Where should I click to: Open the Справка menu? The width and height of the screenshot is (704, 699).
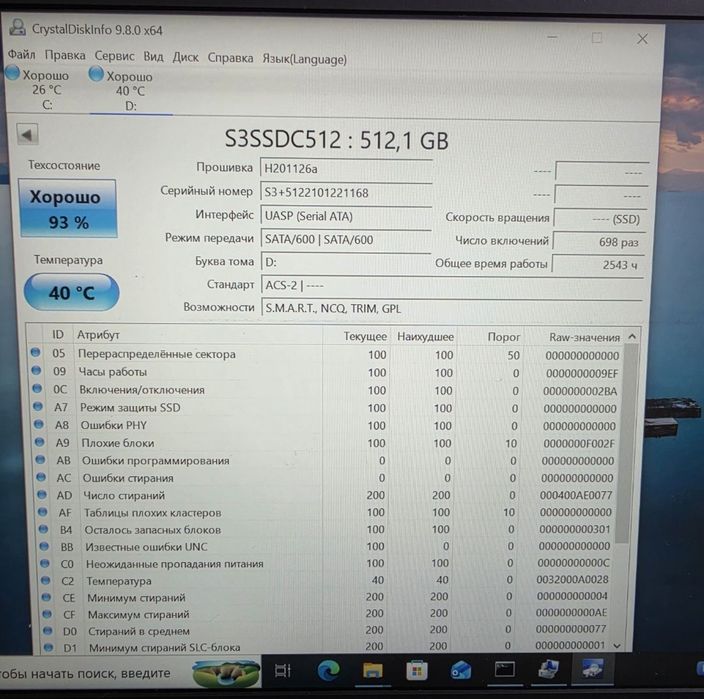coord(230,58)
